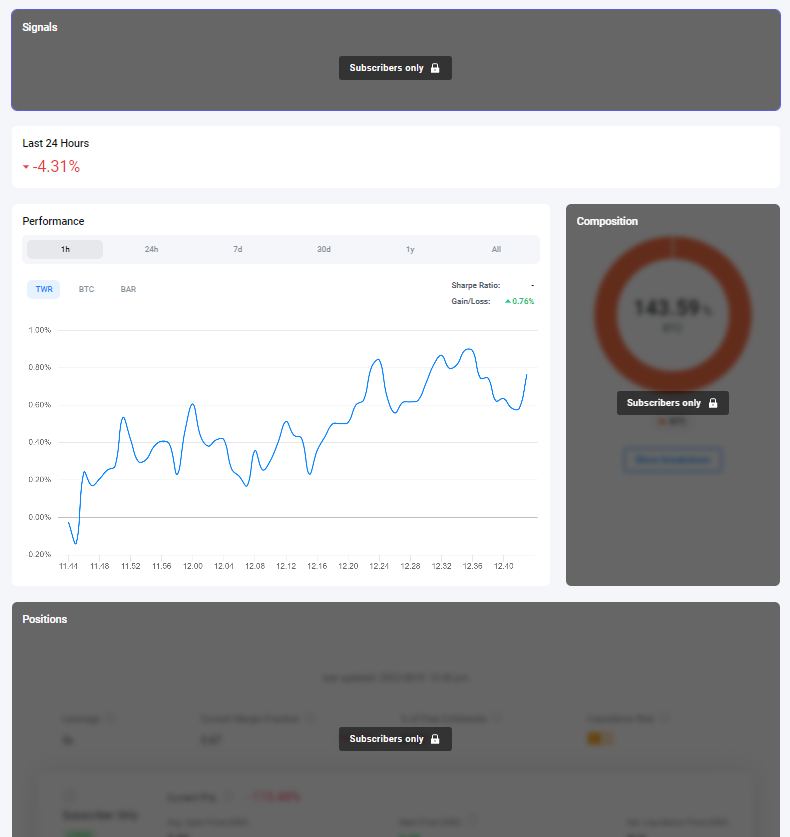This screenshot has width=790, height=837.
Task: Click the Positions panel heading
Action: pos(45,619)
